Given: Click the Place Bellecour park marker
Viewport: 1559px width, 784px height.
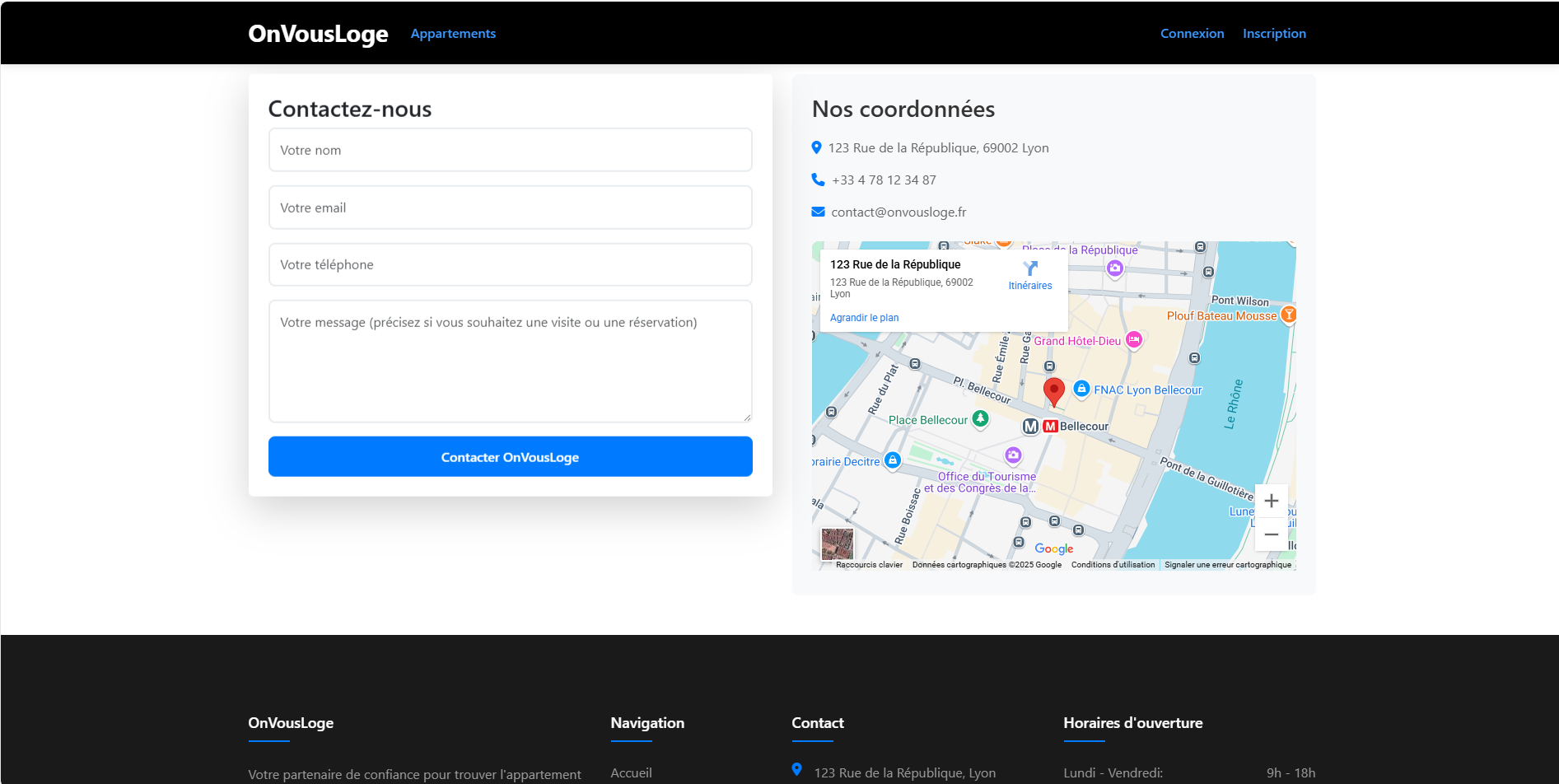Looking at the screenshot, I should pyautogui.click(x=980, y=418).
